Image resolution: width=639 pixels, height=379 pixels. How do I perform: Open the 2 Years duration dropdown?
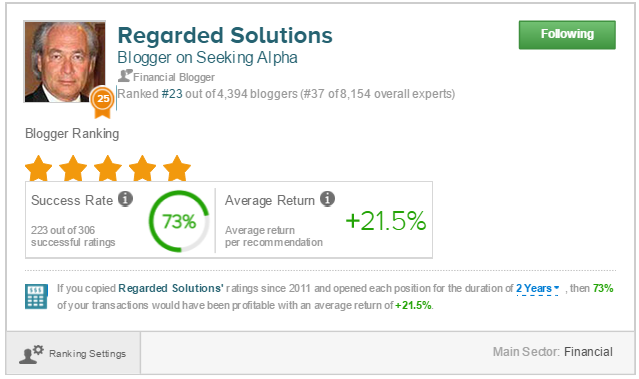[538, 289]
